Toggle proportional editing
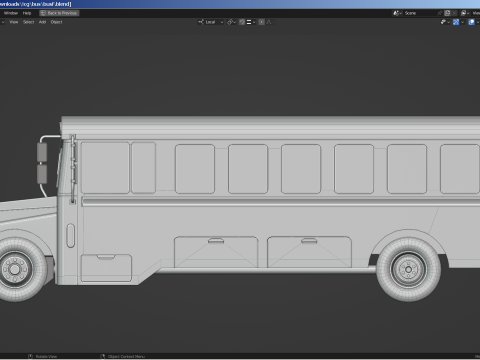The width and height of the screenshot is (480, 360). tap(262, 22)
